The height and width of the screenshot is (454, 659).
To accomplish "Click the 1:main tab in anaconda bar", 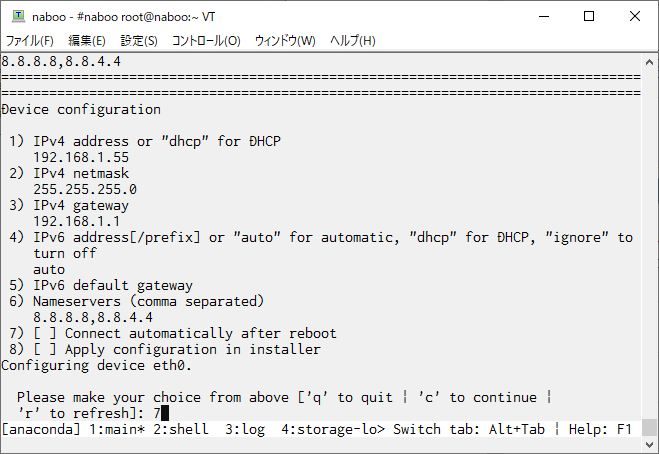I will click(117, 429).
